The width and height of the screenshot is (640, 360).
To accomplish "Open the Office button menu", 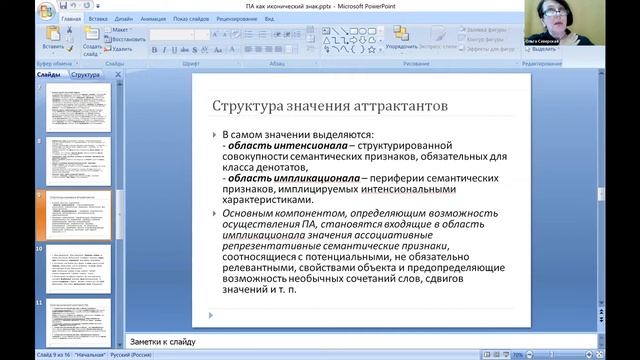I will (x=47, y=11).
